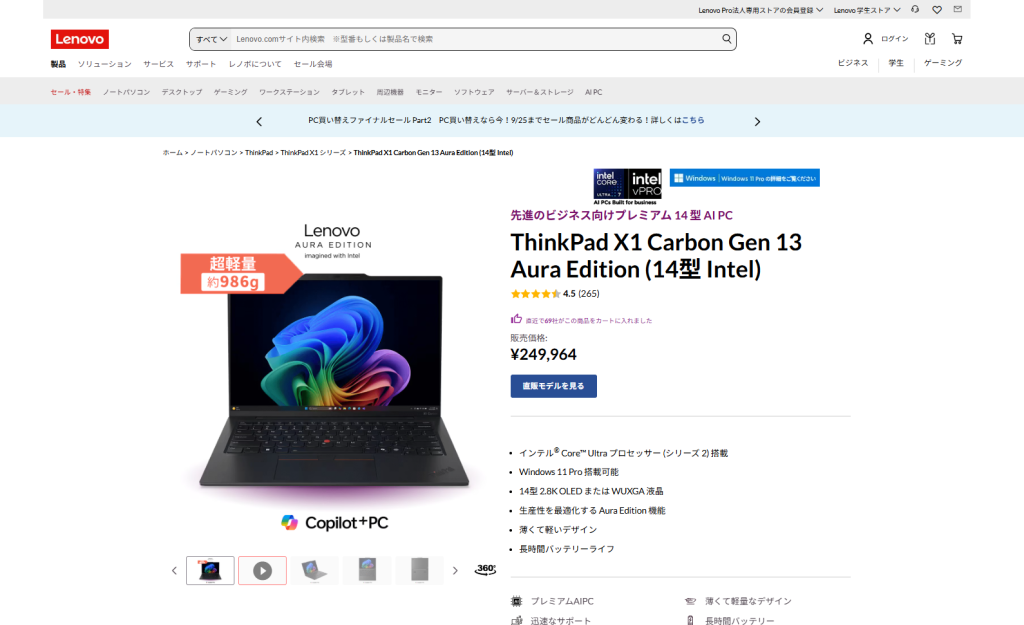The width and height of the screenshot is (1024, 625).
Task: Click the search input field
Action: click(x=475, y=39)
